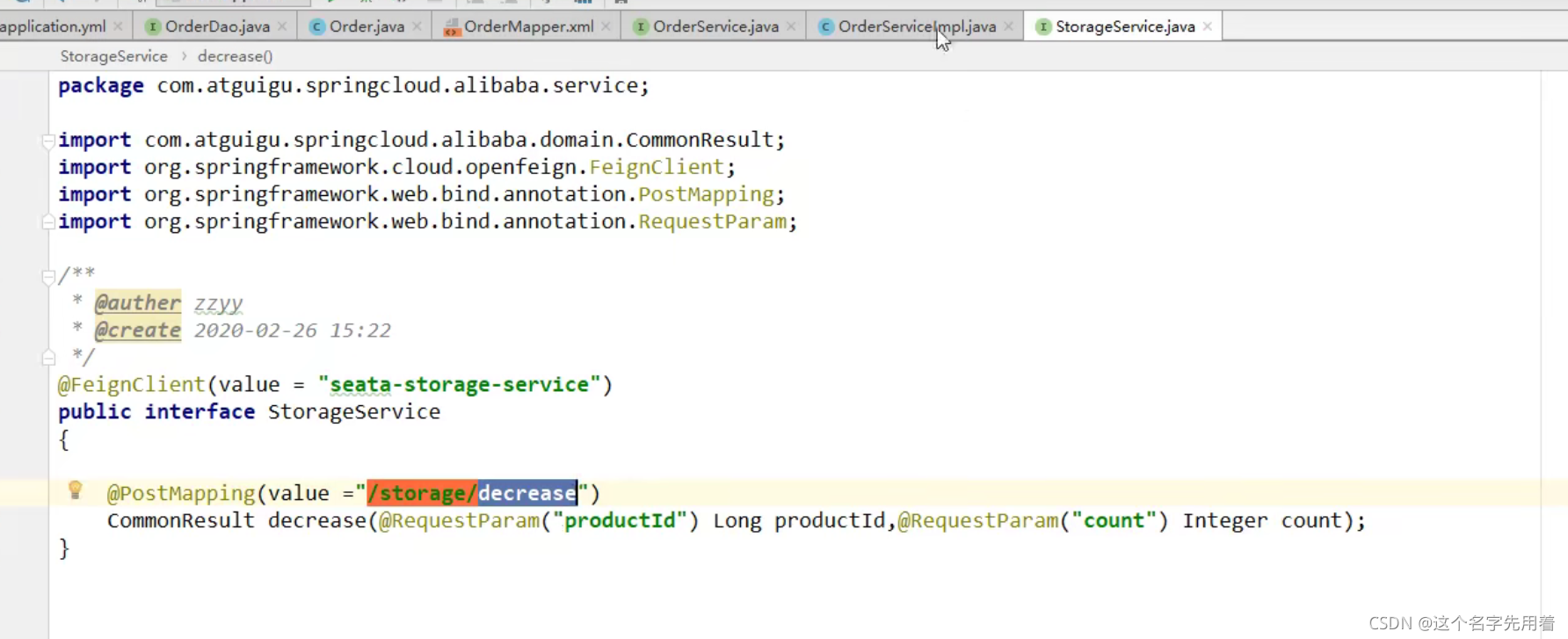The width and height of the screenshot is (1568, 639).
Task: Close the OrderMapper.xml tab
Action: [x=606, y=26]
